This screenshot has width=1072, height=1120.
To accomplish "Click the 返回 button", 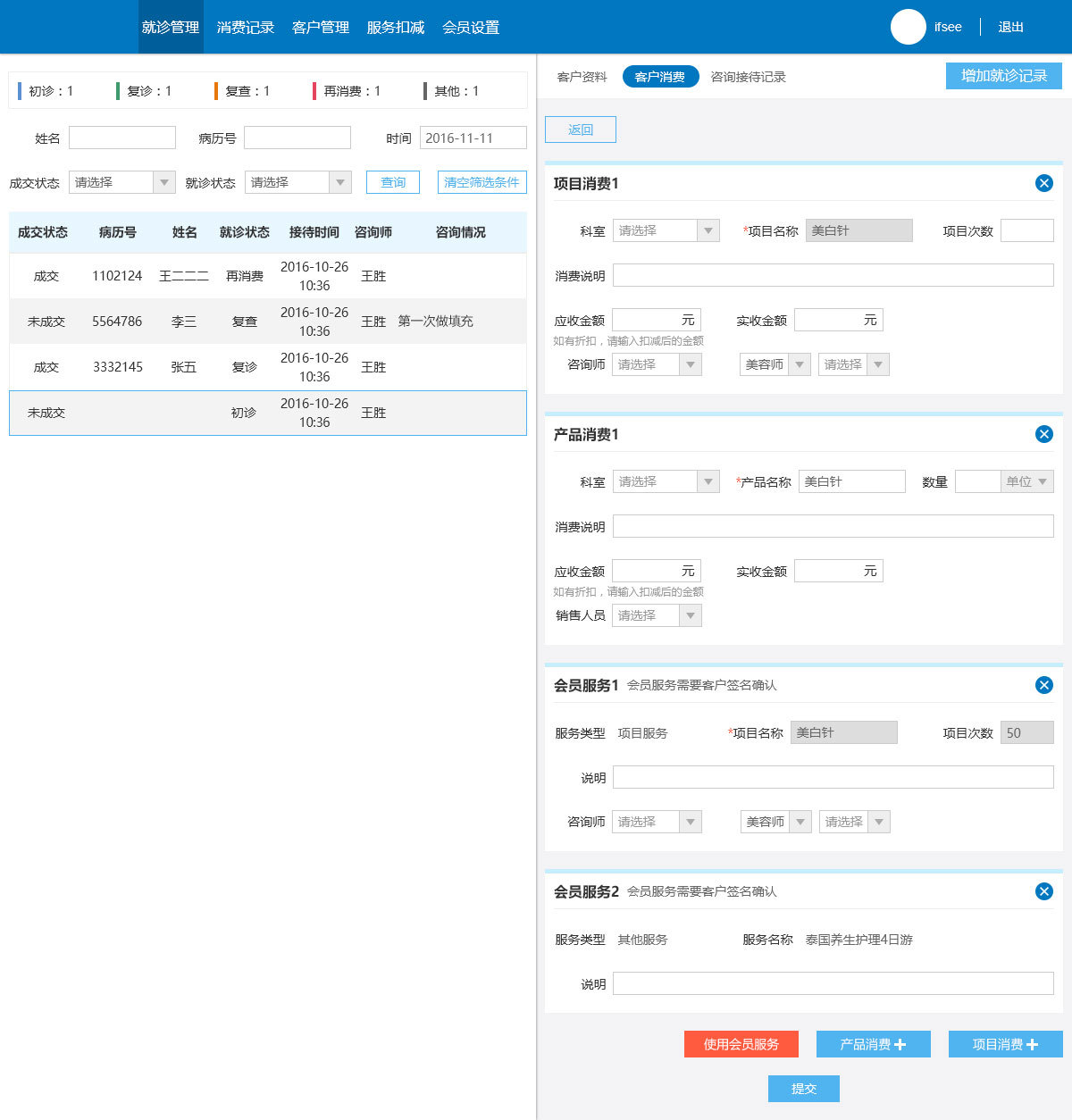I will (x=581, y=130).
